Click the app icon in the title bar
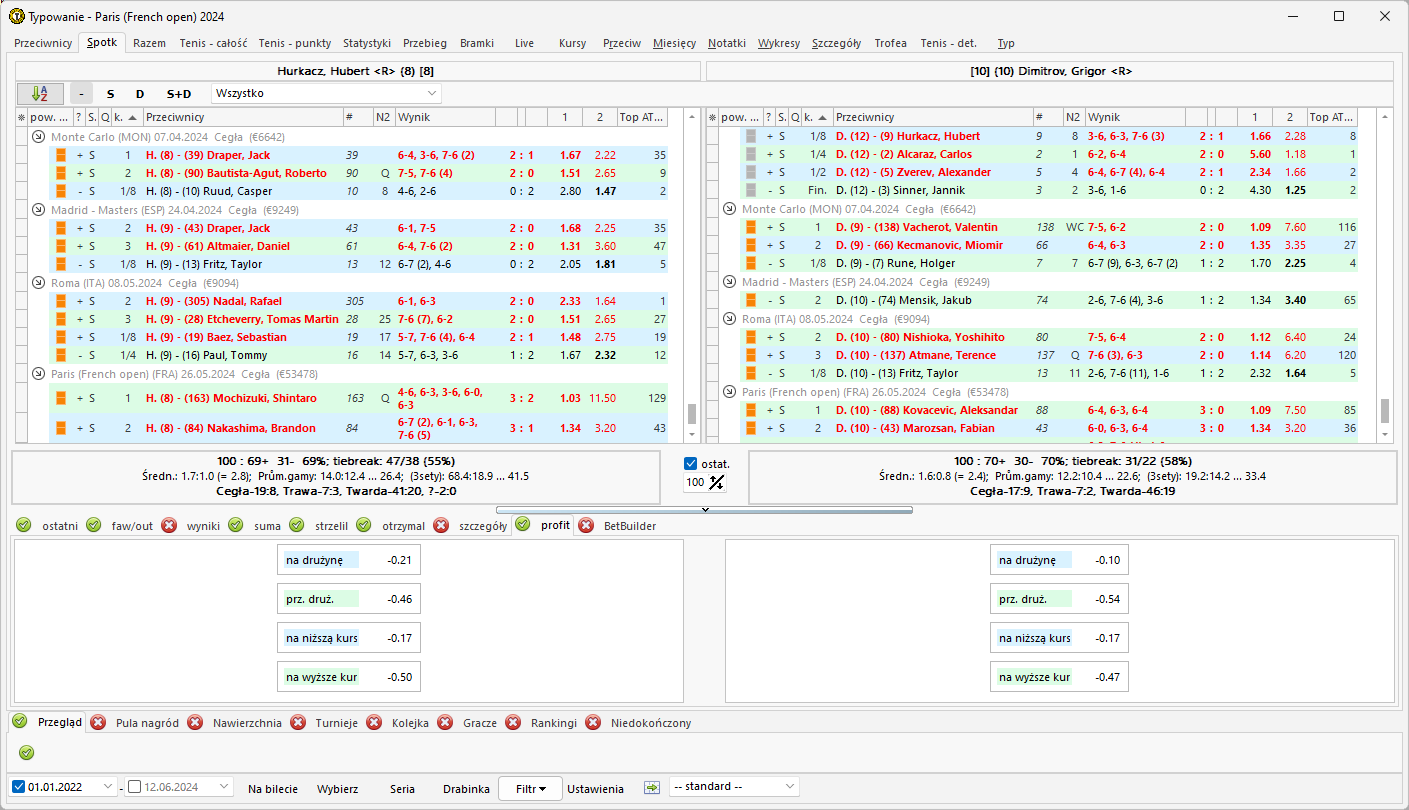 [16, 16]
